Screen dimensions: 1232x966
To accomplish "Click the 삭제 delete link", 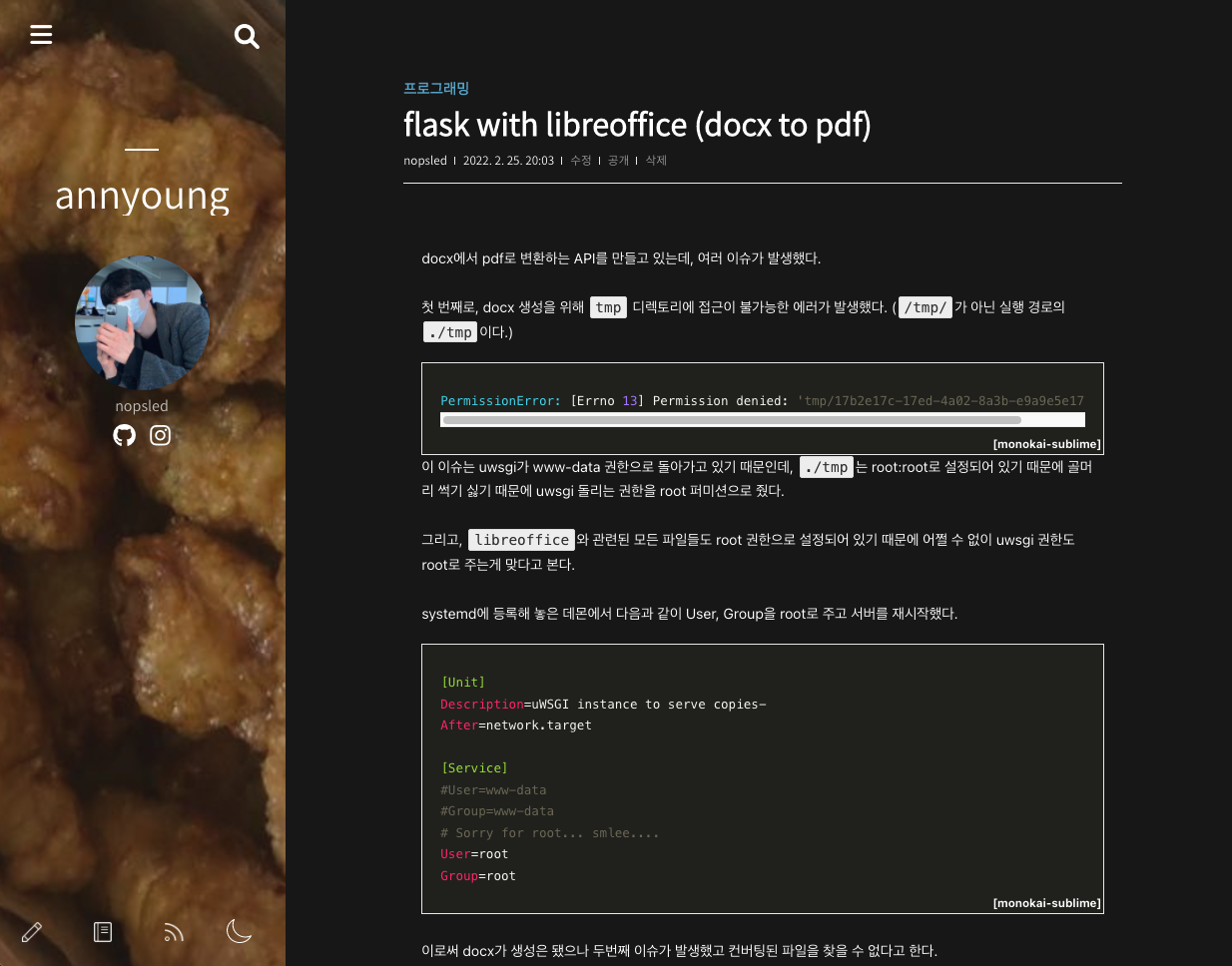I will pos(656,161).
